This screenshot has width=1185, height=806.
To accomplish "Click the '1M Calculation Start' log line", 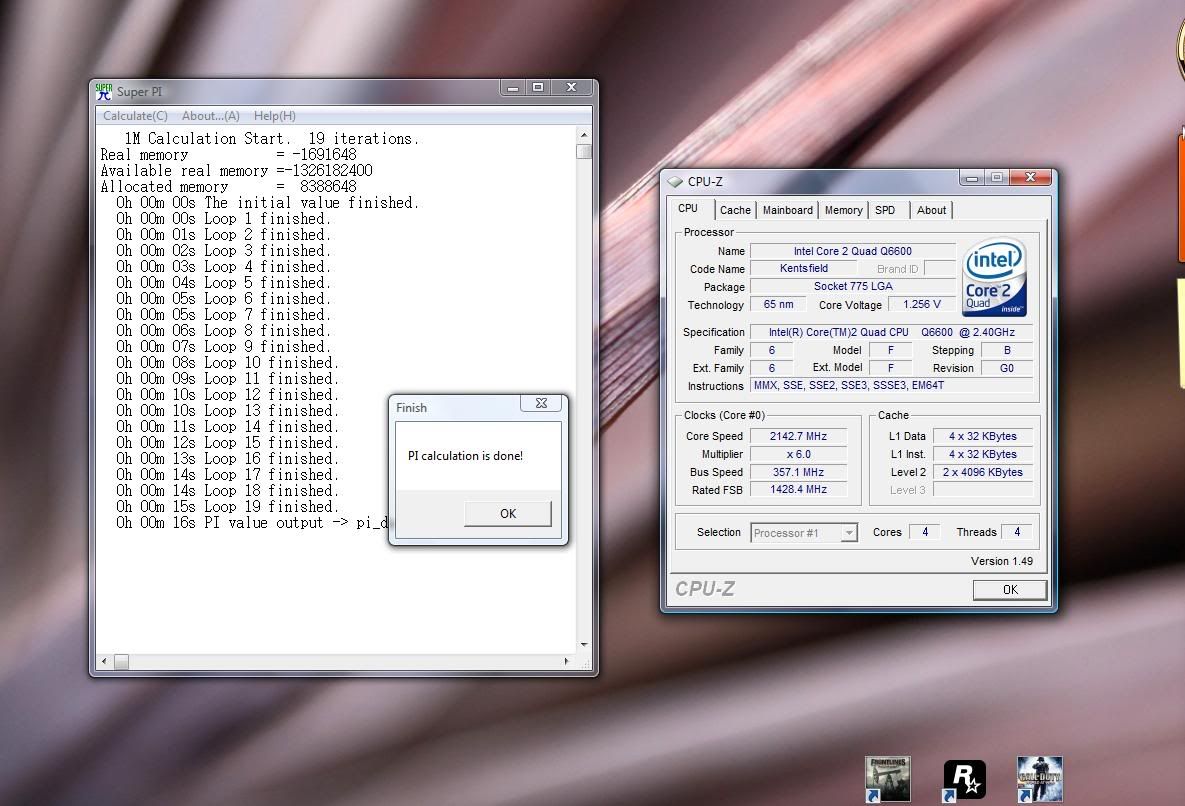I will pyautogui.click(x=271, y=139).
